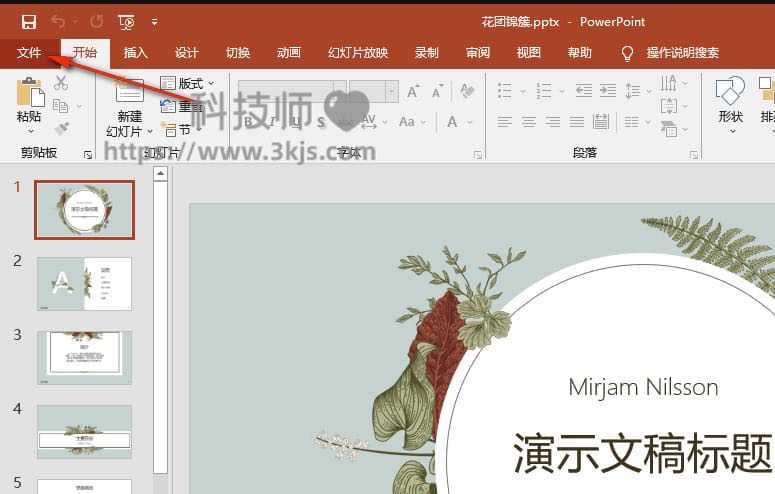Copy selection using the copy icon
Image resolution: width=775 pixels, height=494 pixels.
tap(61, 106)
